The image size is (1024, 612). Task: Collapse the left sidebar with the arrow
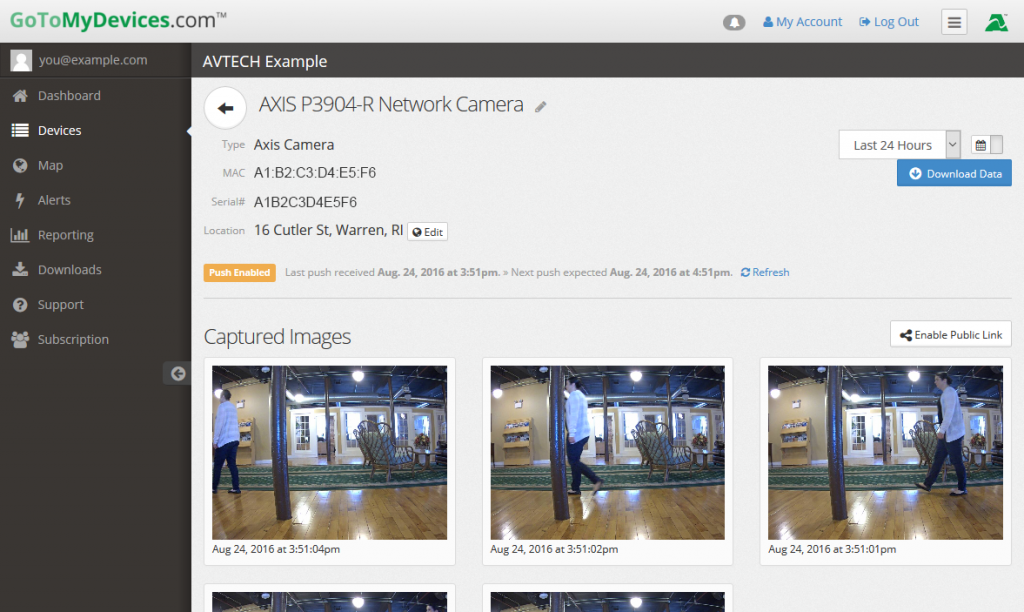click(x=177, y=372)
